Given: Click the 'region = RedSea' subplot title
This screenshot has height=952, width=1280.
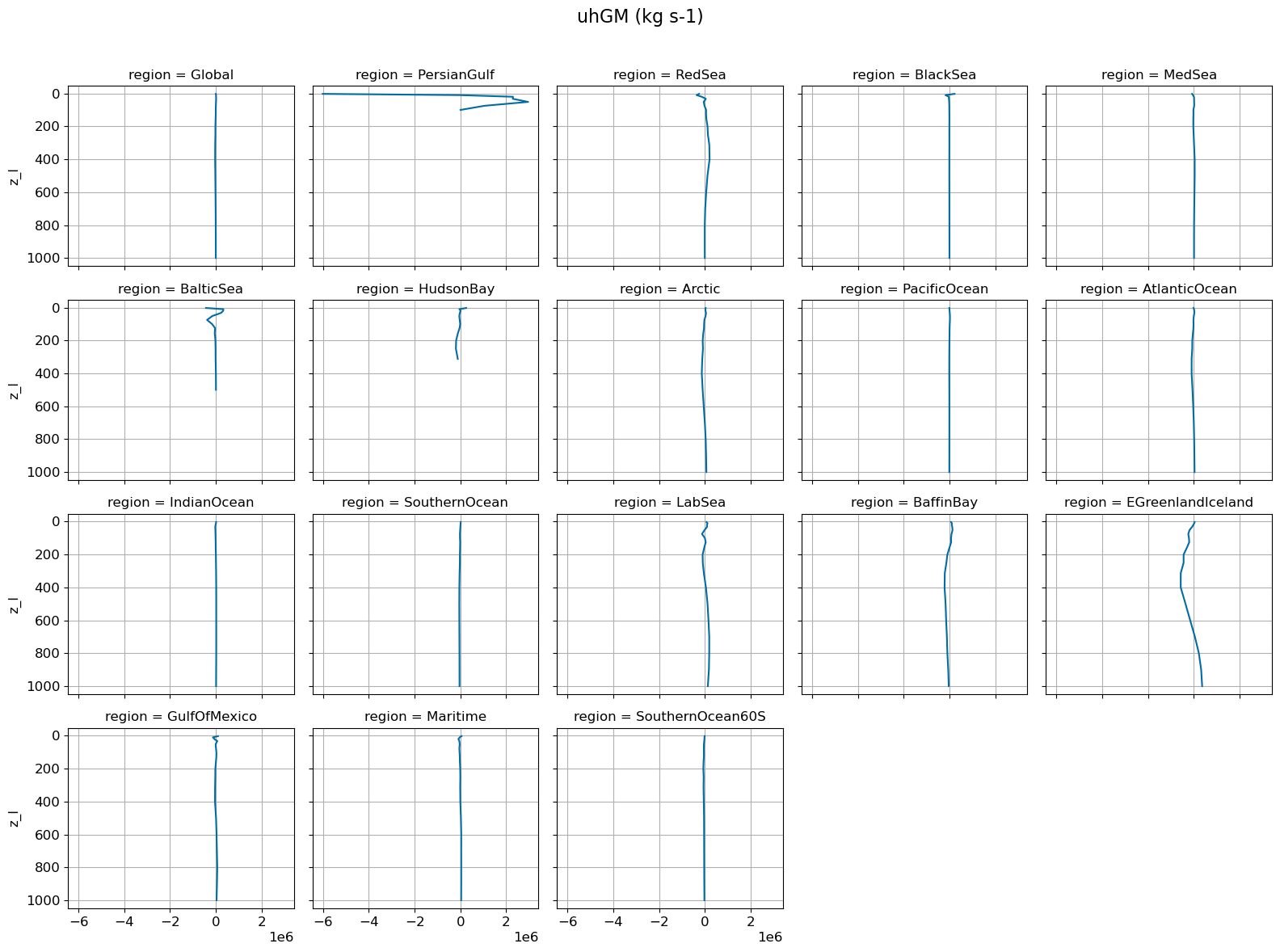Looking at the screenshot, I should coord(669,75).
